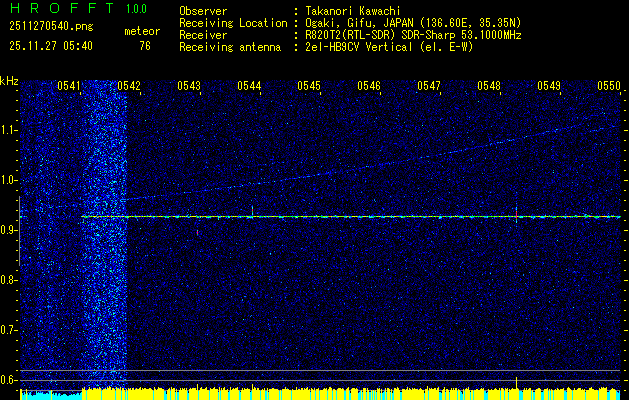Viewport: 629px width, 400px height.
Task: Click the cyan level bars at bottom left
Action: (51, 395)
